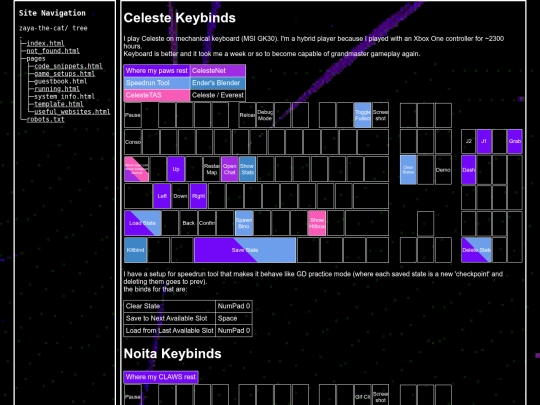Visit the guestbook.html page
The height and width of the screenshot is (405, 540).
point(61,81)
